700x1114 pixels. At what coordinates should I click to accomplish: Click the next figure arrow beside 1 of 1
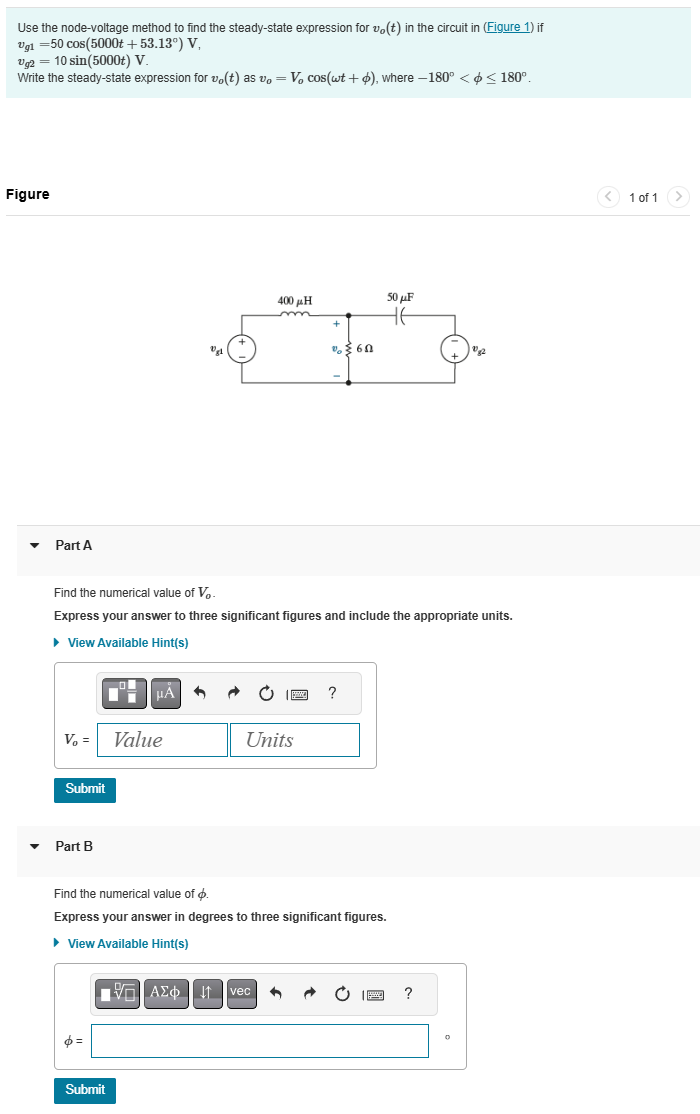pos(679,197)
